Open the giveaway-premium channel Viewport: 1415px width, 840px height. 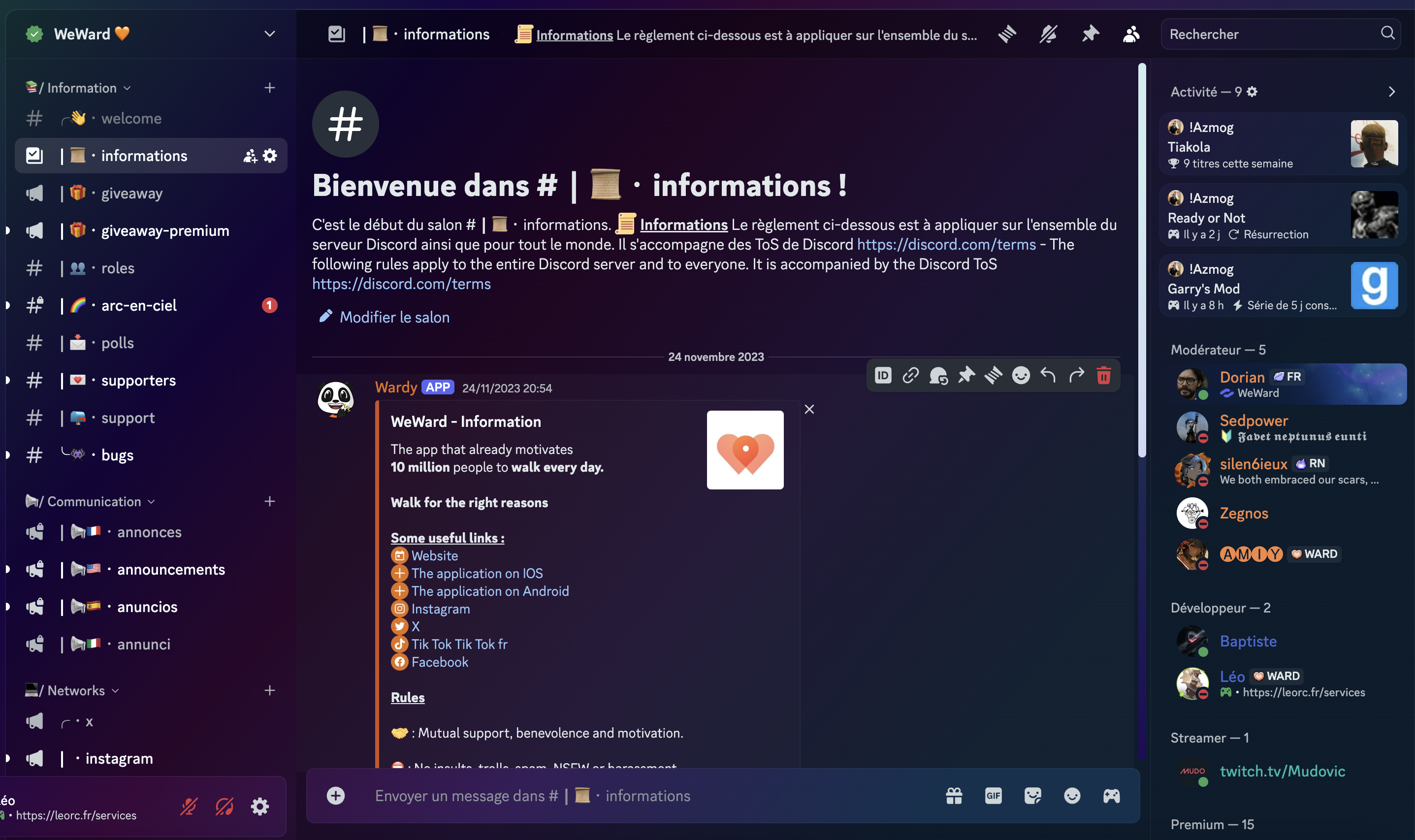tap(151, 230)
